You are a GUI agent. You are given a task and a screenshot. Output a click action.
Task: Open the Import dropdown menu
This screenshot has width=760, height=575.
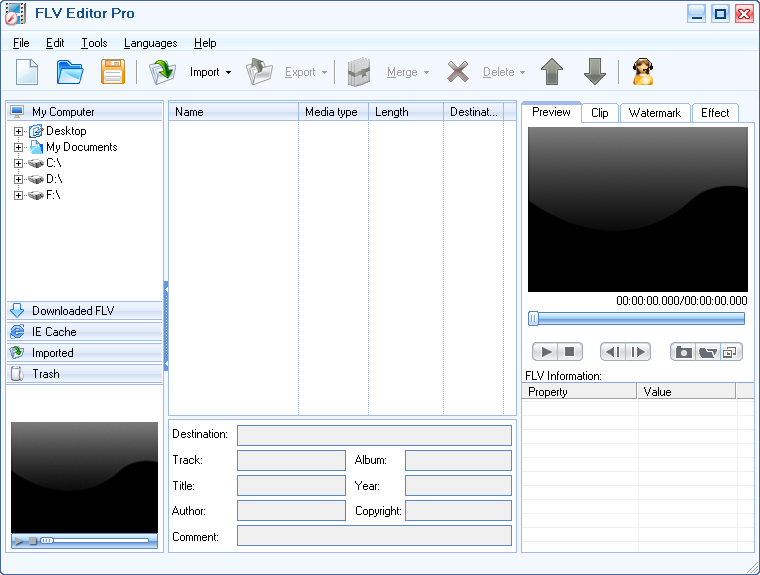210,72
